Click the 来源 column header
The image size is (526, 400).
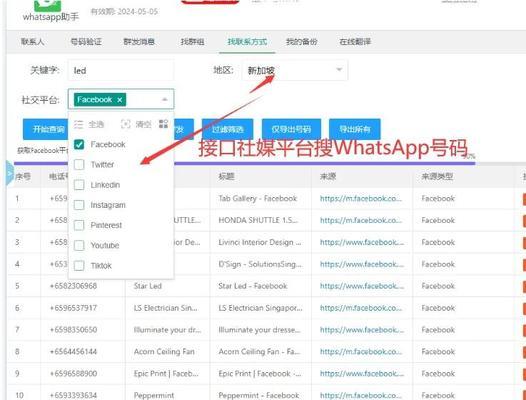328,177
